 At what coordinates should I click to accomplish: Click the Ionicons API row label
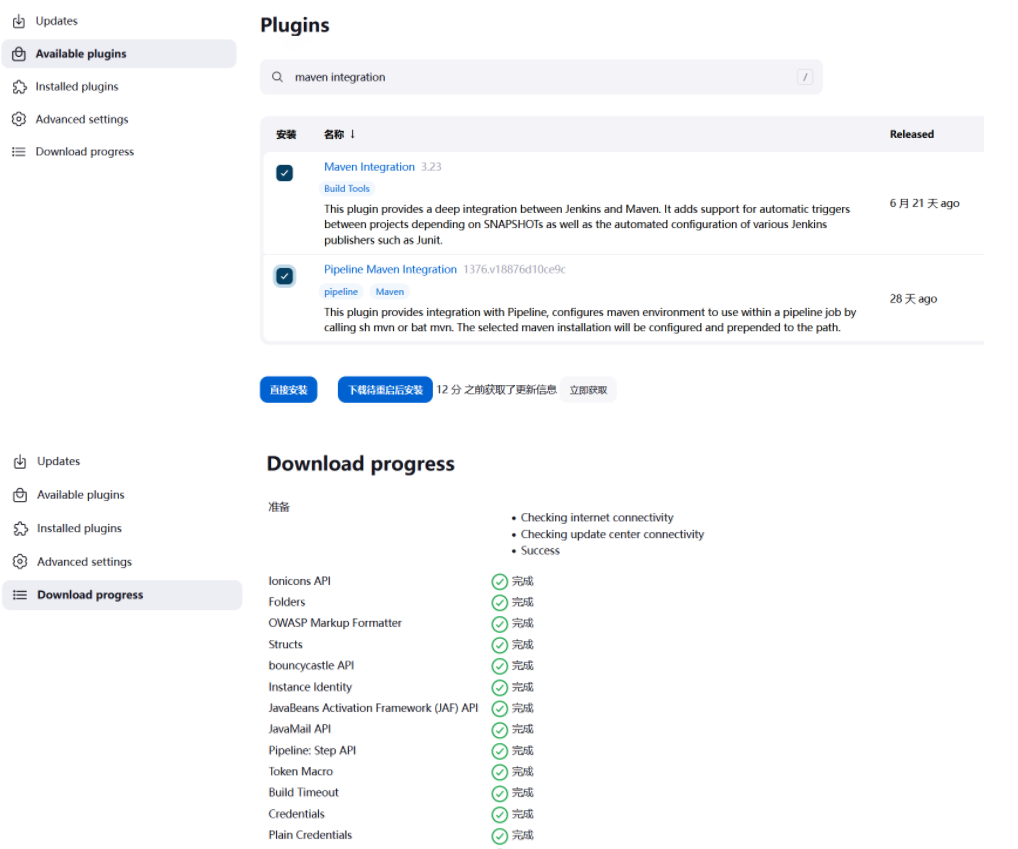click(299, 581)
